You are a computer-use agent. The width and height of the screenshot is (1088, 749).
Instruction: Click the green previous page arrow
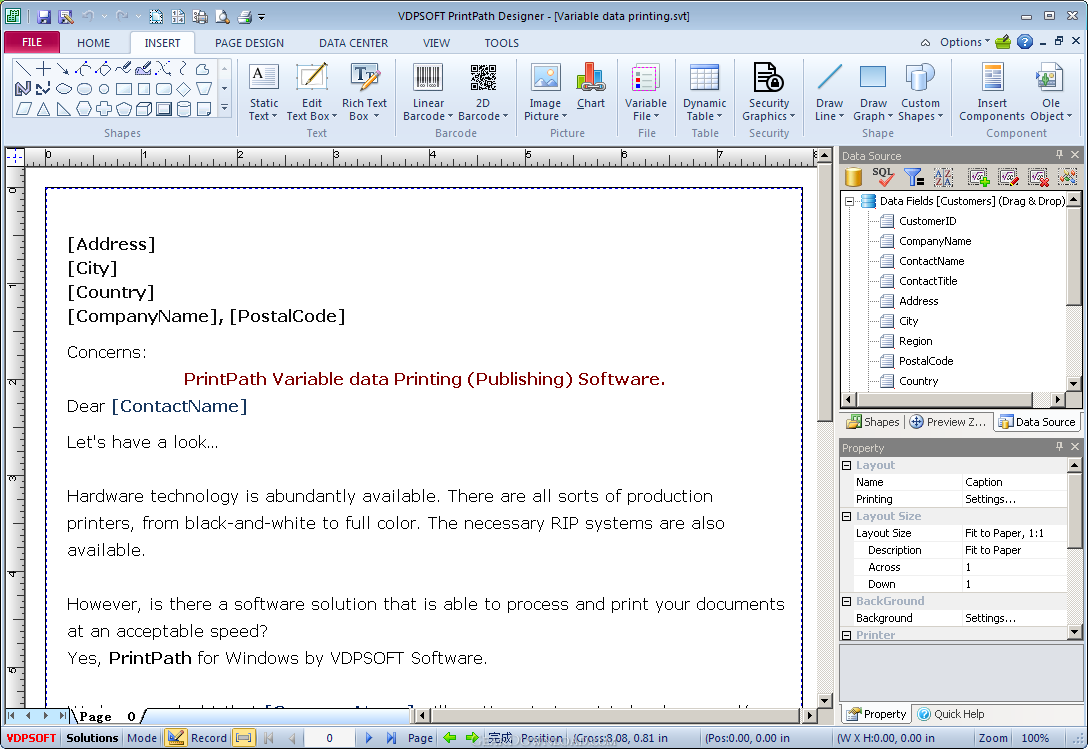tap(450, 738)
